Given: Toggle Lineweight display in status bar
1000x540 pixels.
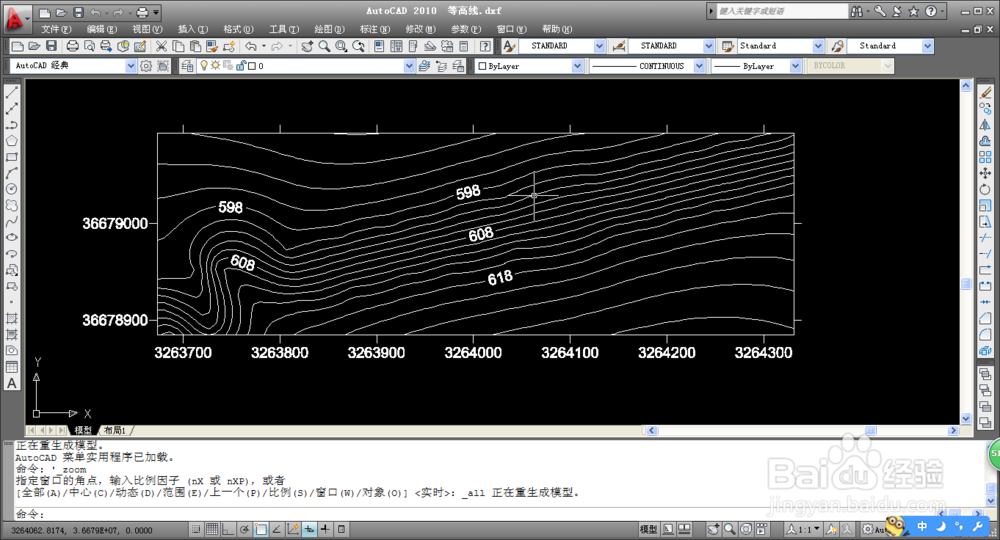Looking at the screenshot, I should pos(325,529).
